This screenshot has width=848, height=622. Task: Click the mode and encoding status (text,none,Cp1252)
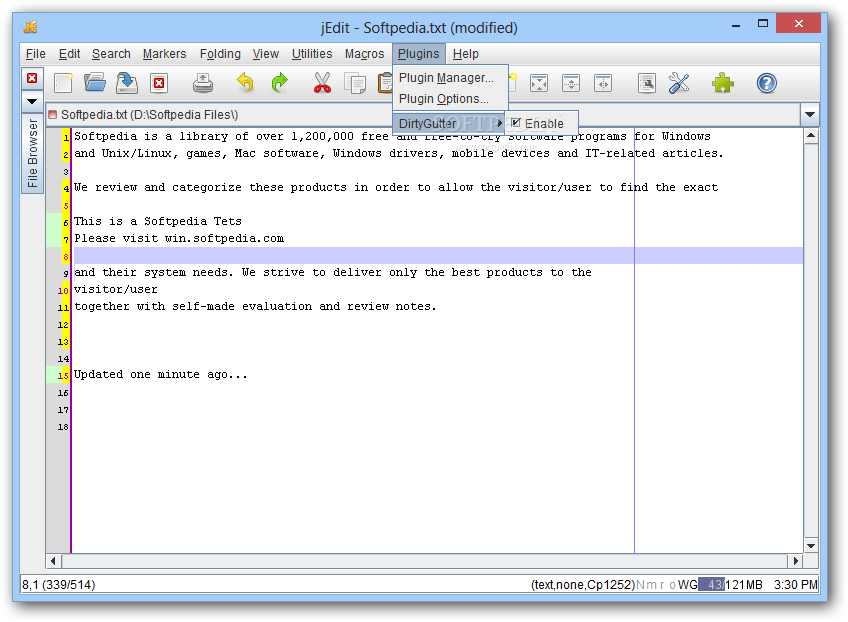[582, 585]
